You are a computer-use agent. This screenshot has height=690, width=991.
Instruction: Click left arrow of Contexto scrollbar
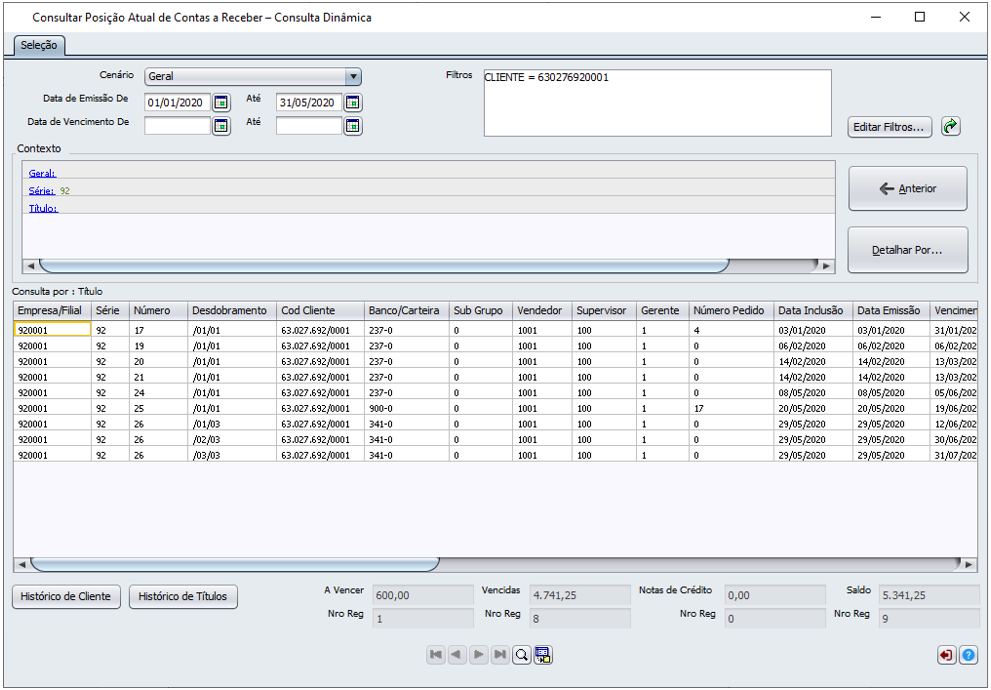(30, 266)
